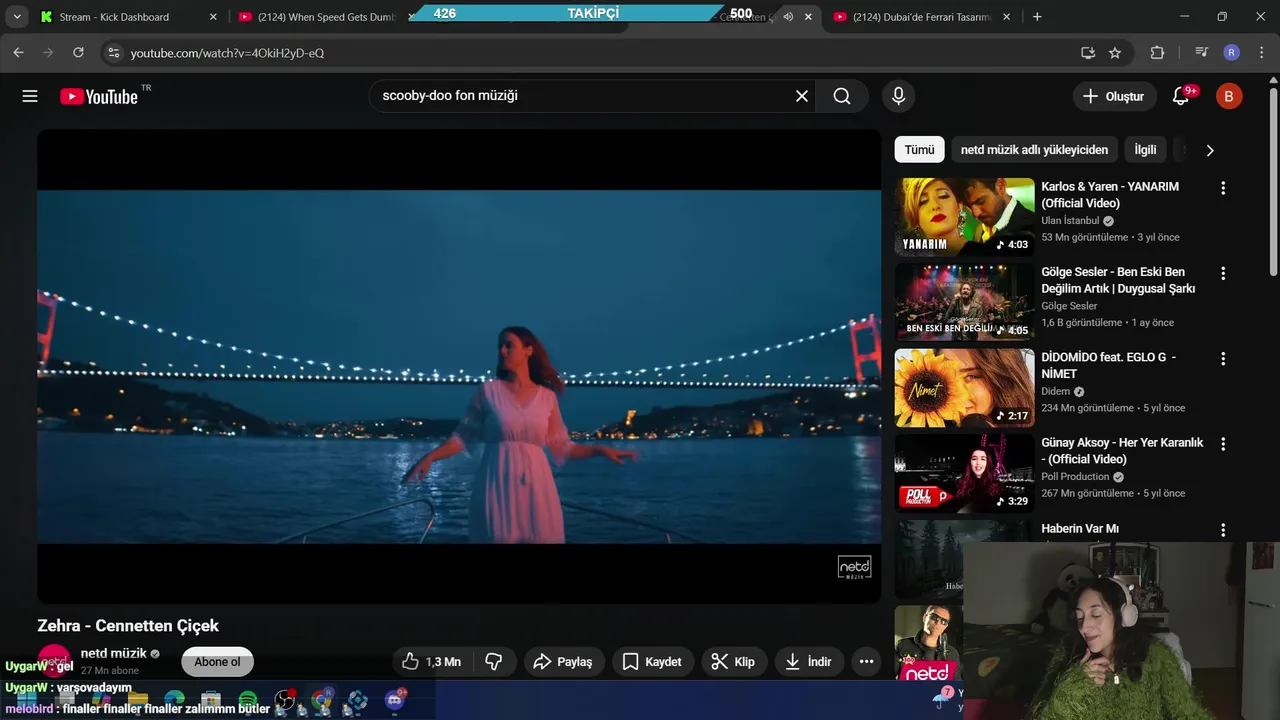This screenshot has height=720, width=1280.
Task: Open the netd müzik channel name
Action: [113, 653]
